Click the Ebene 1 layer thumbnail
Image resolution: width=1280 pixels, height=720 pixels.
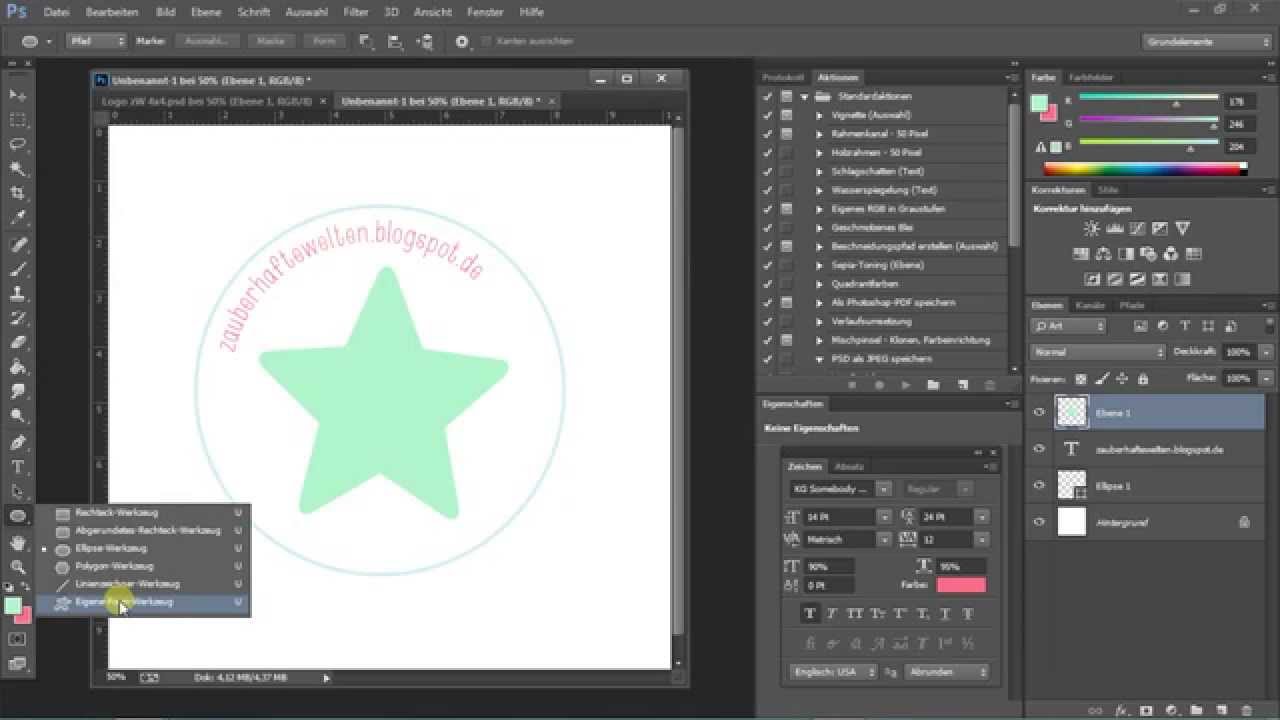tap(1072, 412)
